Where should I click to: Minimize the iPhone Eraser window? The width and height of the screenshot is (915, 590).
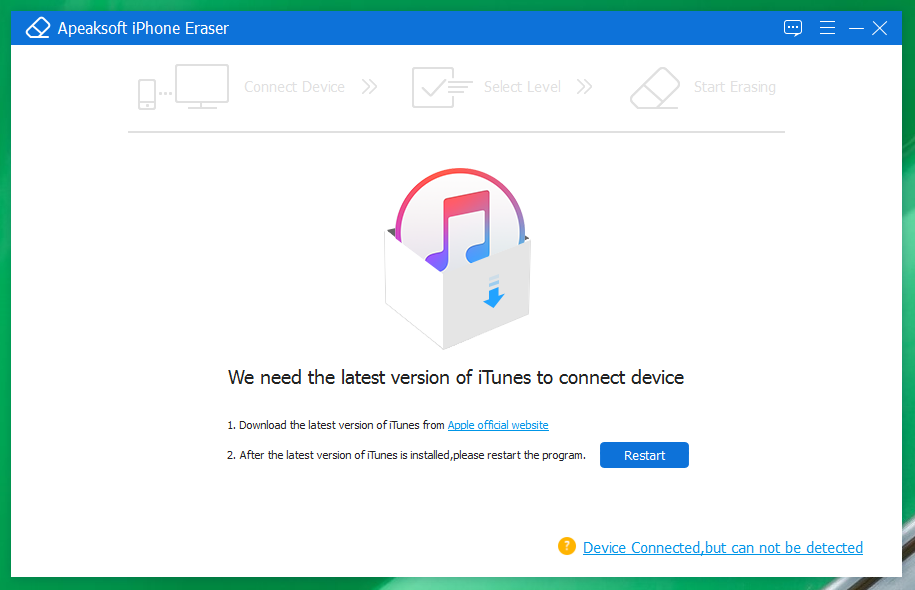(856, 28)
